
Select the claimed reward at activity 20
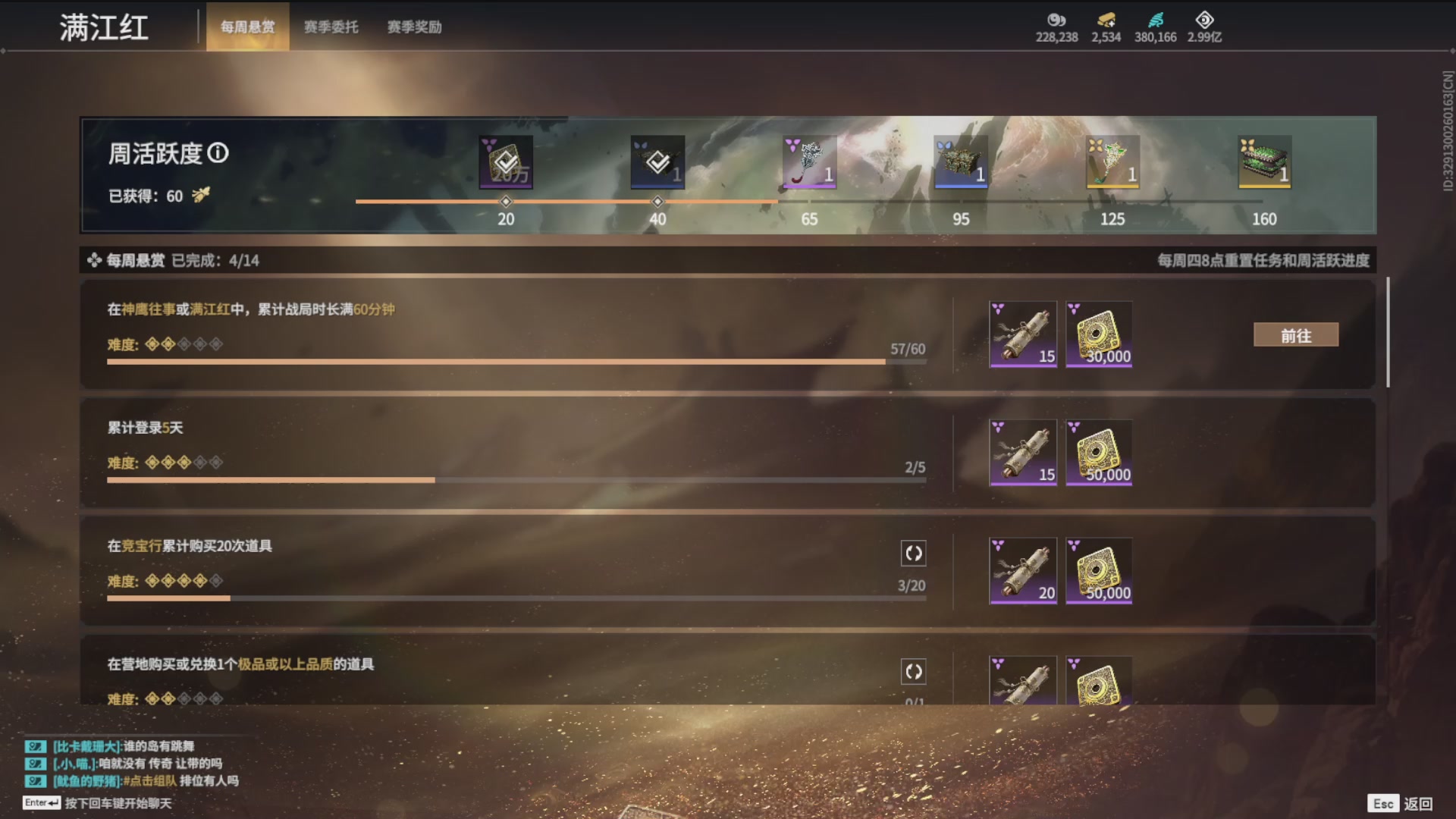click(x=506, y=162)
